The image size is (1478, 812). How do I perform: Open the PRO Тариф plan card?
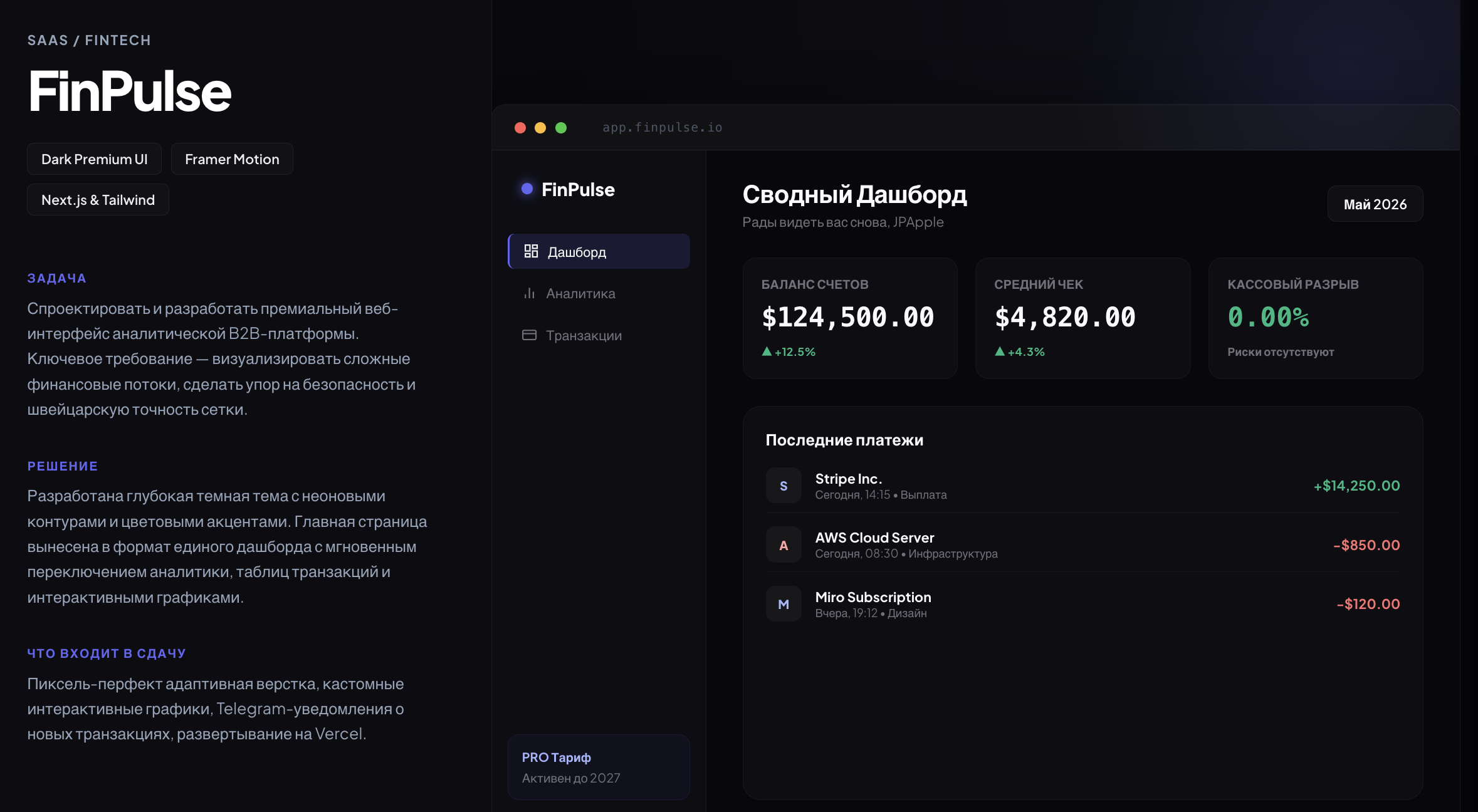599,767
